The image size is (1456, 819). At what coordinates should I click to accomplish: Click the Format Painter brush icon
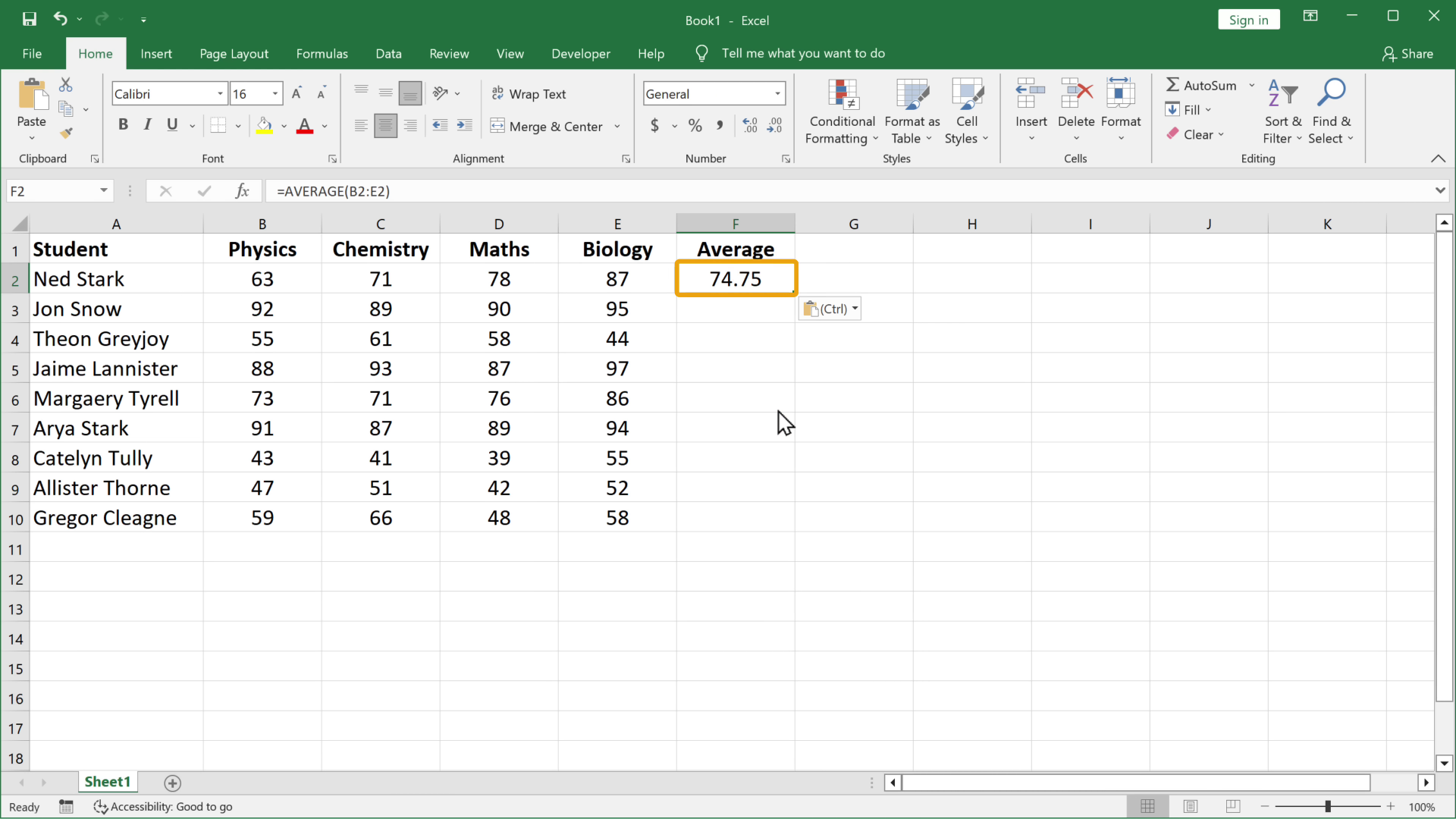(67, 133)
